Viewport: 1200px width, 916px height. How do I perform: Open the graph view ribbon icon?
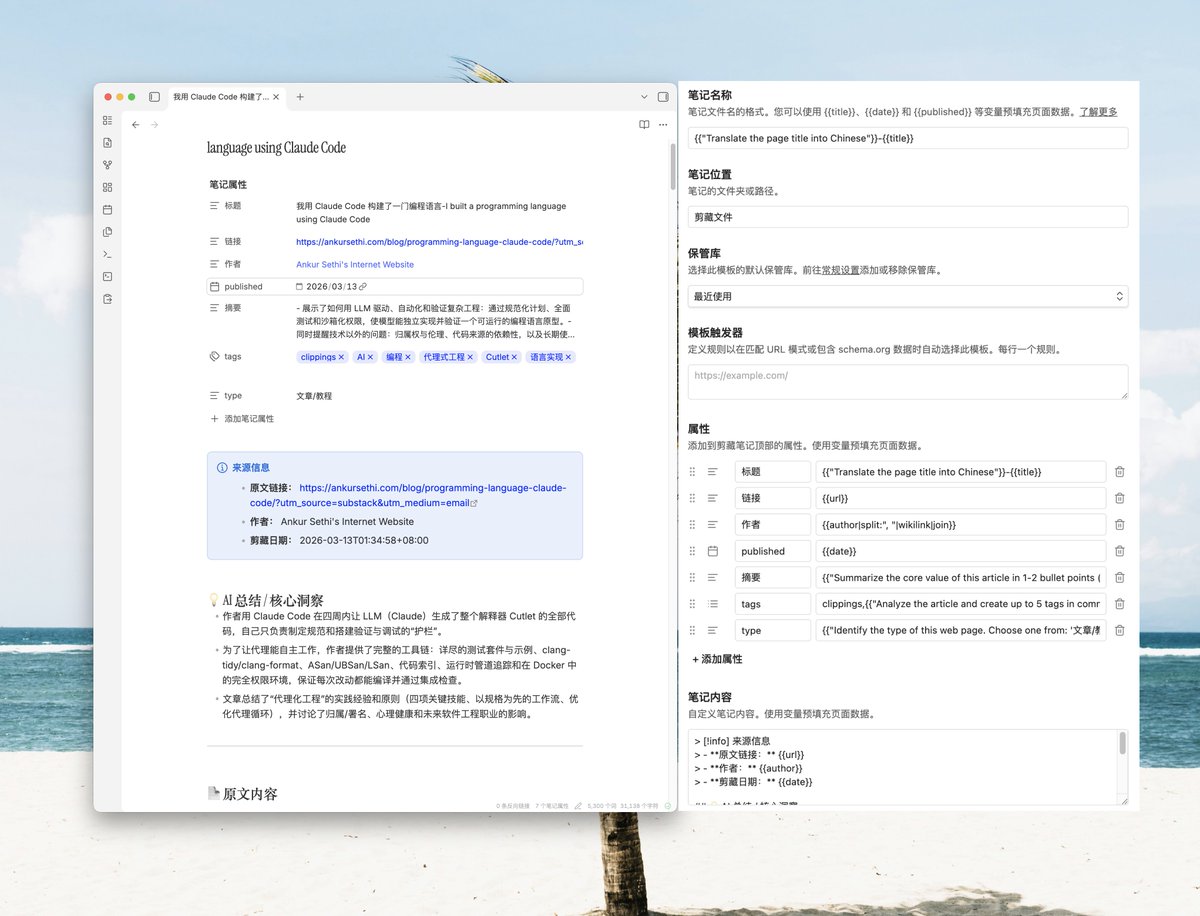(107, 165)
